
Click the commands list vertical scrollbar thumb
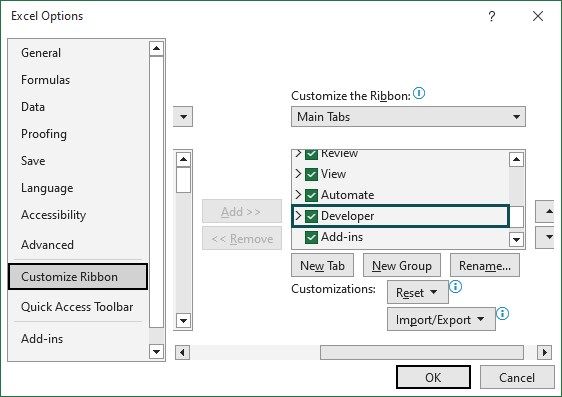(183, 180)
